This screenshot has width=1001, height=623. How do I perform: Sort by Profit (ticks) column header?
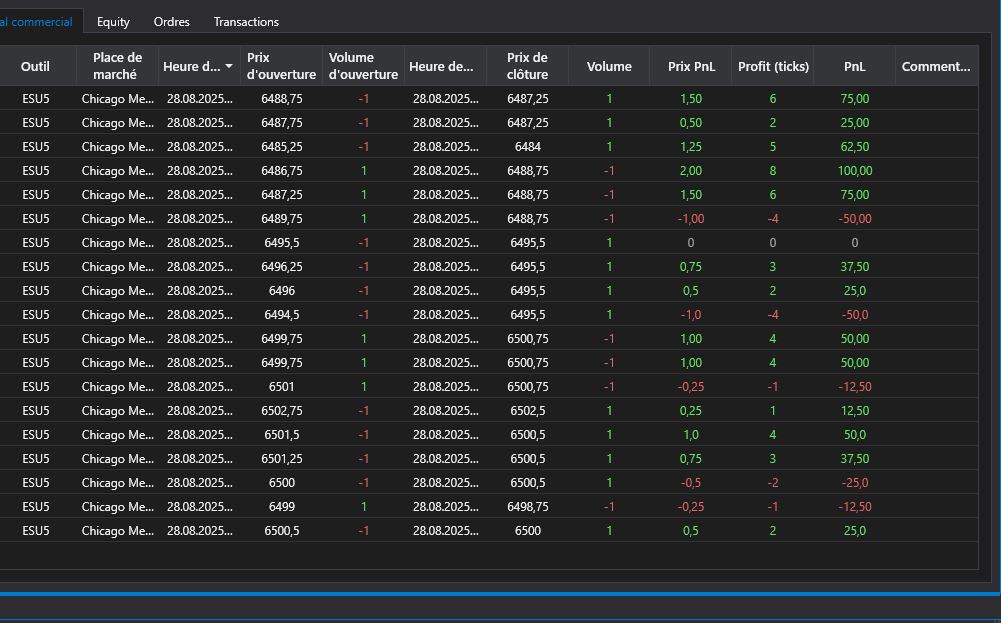[773, 66]
